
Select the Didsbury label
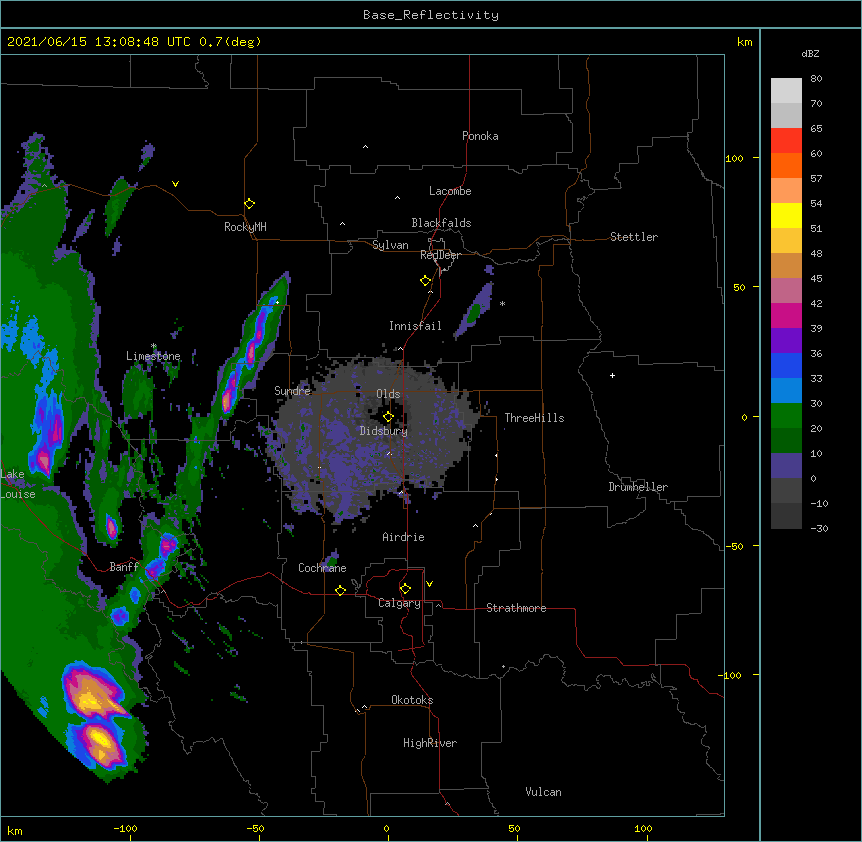click(384, 431)
